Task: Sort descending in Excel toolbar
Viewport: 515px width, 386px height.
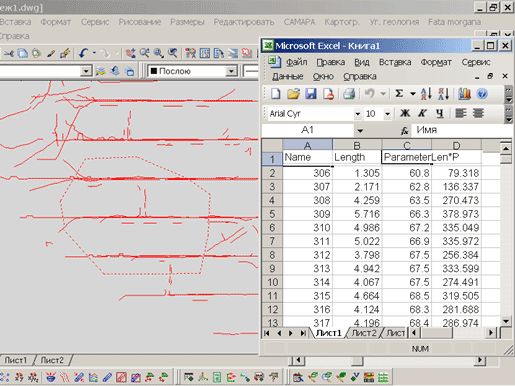Action: (x=444, y=94)
